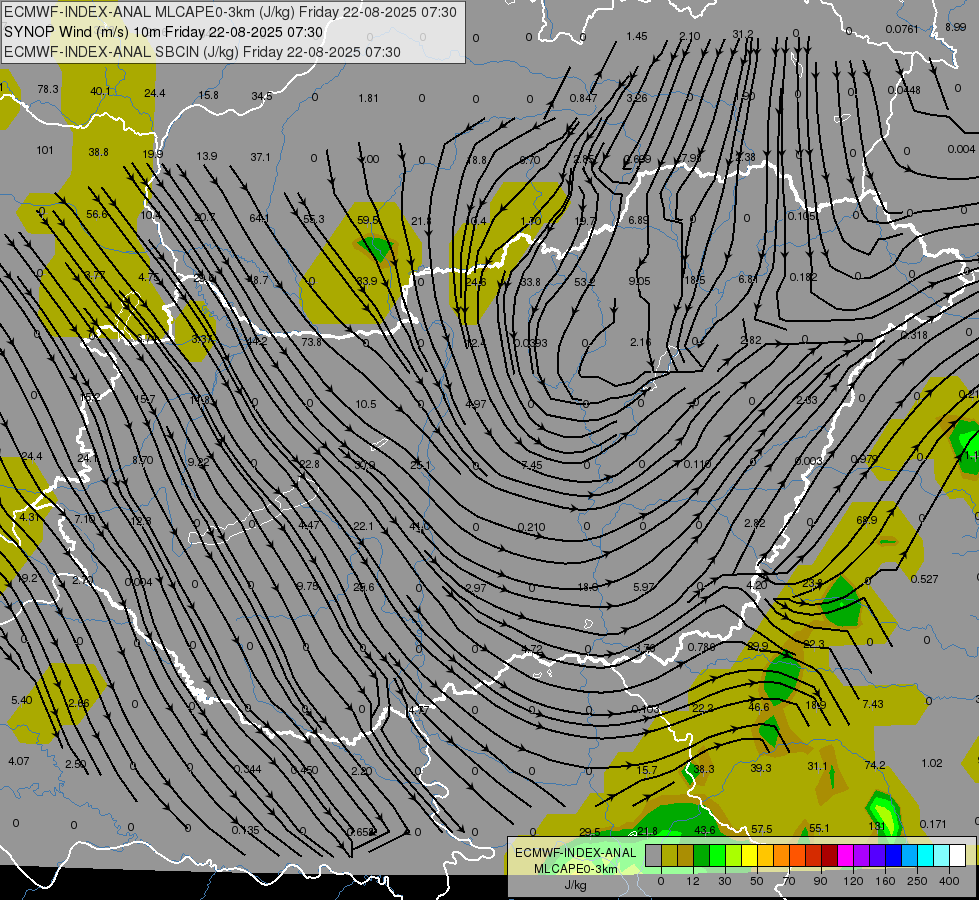The height and width of the screenshot is (900, 979).
Task: Click the legend tick label '250'
Action: (917, 881)
